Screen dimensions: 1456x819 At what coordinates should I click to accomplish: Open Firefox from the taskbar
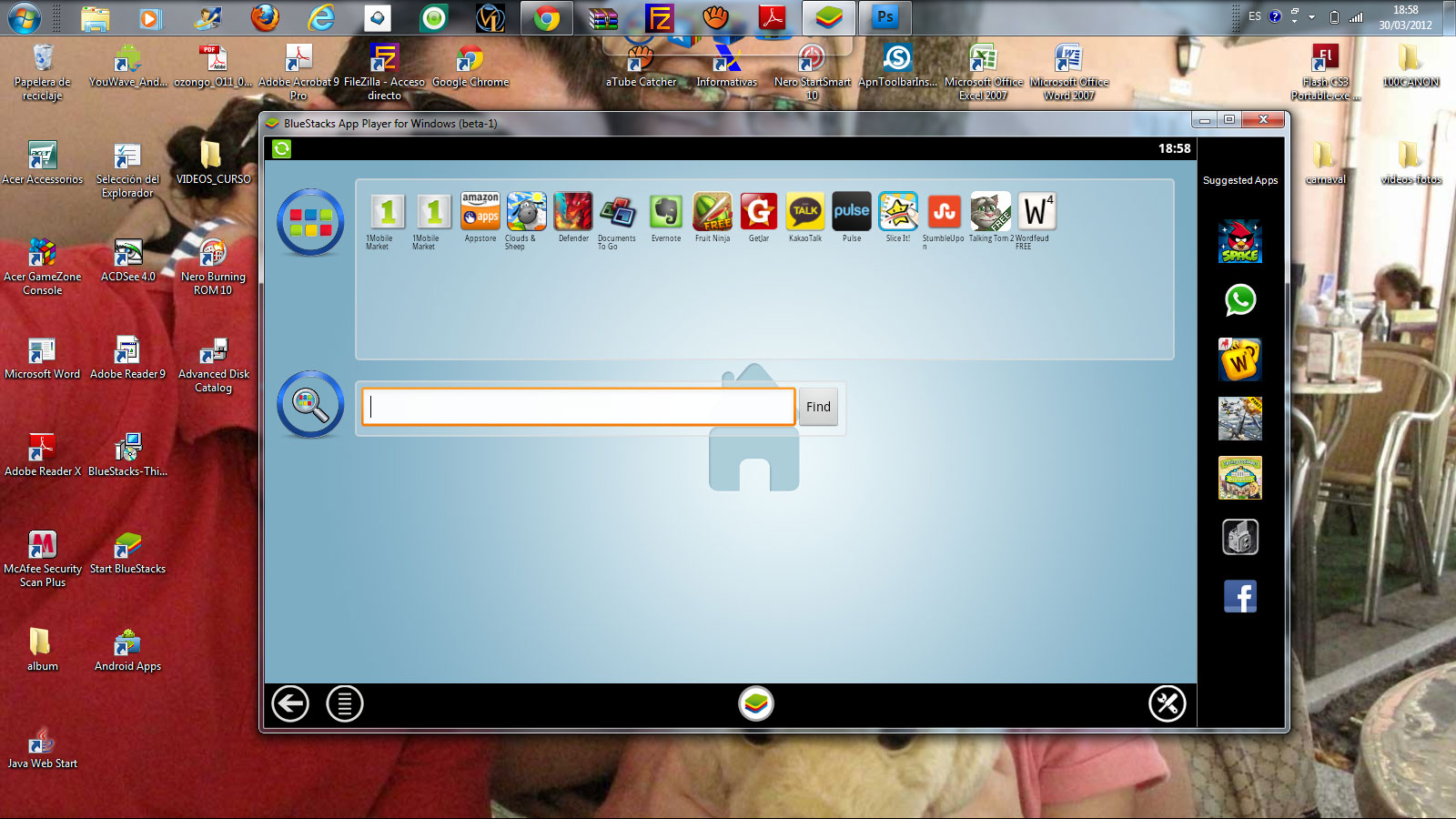click(265, 17)
